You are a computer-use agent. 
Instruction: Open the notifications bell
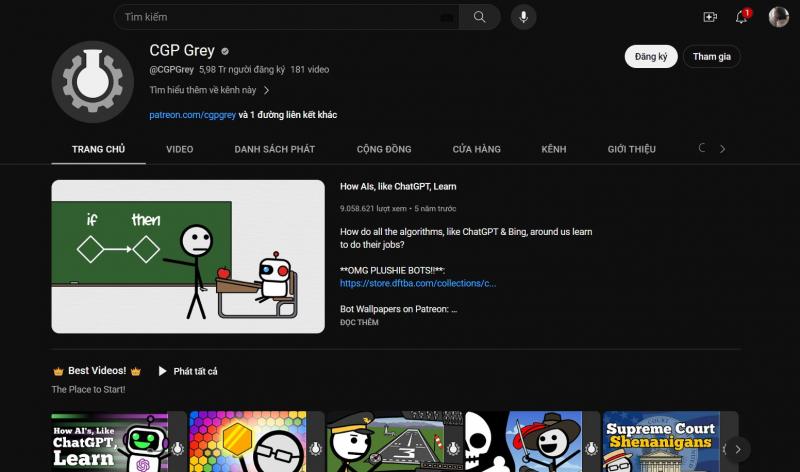[x=741, y=17]
